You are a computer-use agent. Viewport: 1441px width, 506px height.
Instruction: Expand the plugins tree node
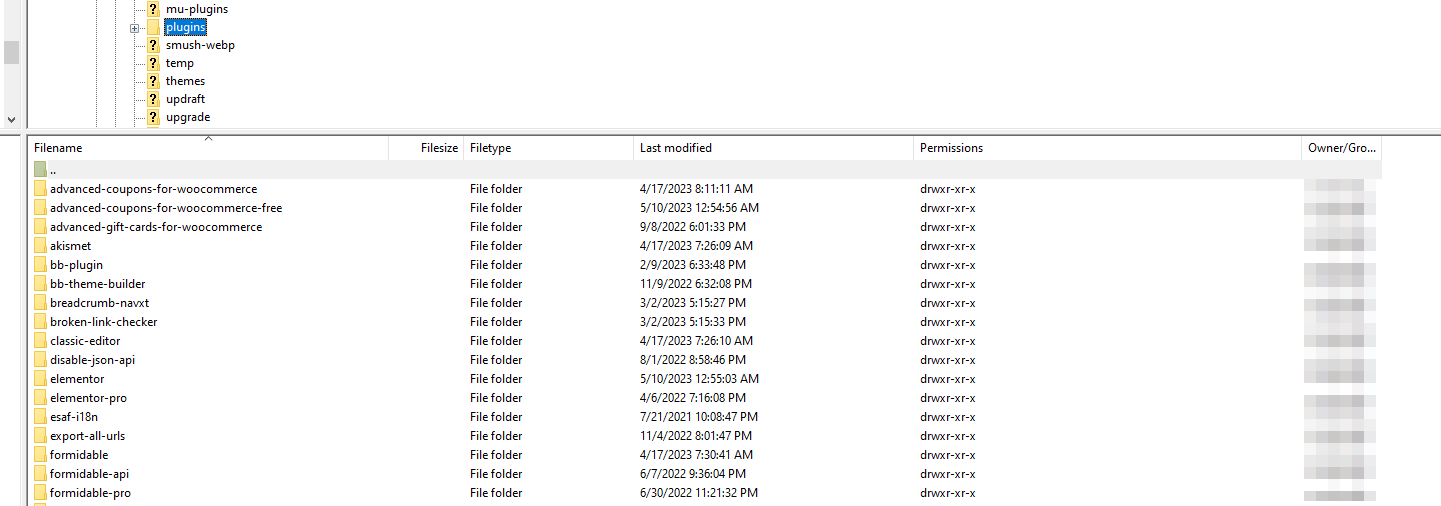(134, 28)
